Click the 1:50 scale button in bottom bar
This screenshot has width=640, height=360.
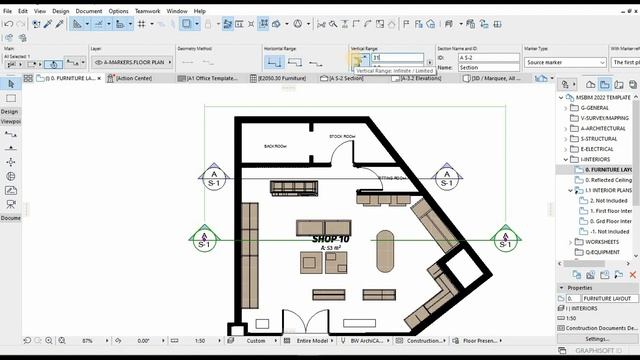pyautogui.click(x=196, y=340)
